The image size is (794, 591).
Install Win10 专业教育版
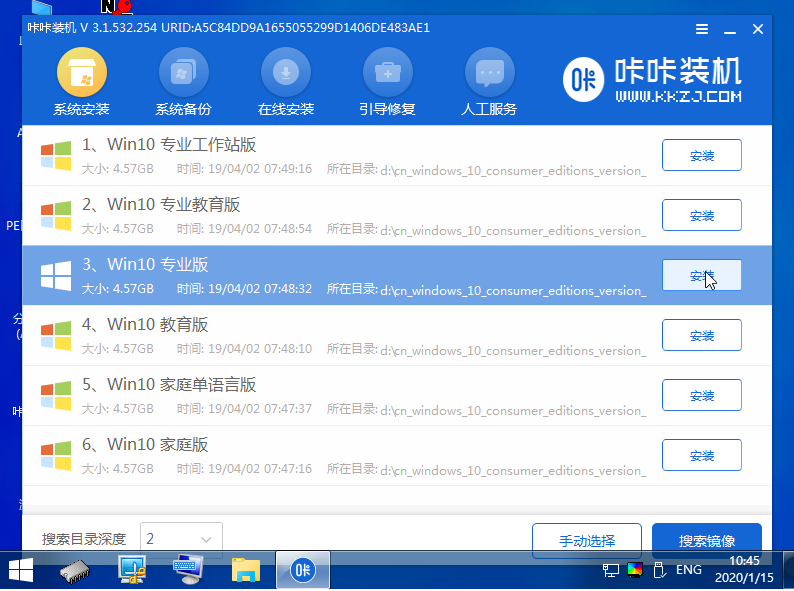702,216
